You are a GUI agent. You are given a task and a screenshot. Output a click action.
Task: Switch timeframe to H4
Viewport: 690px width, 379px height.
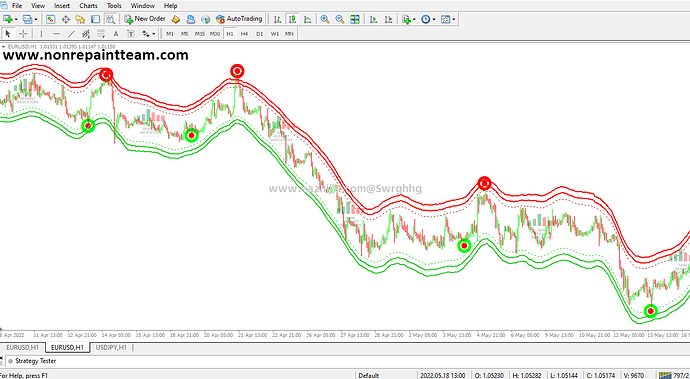tap(245, 33)
